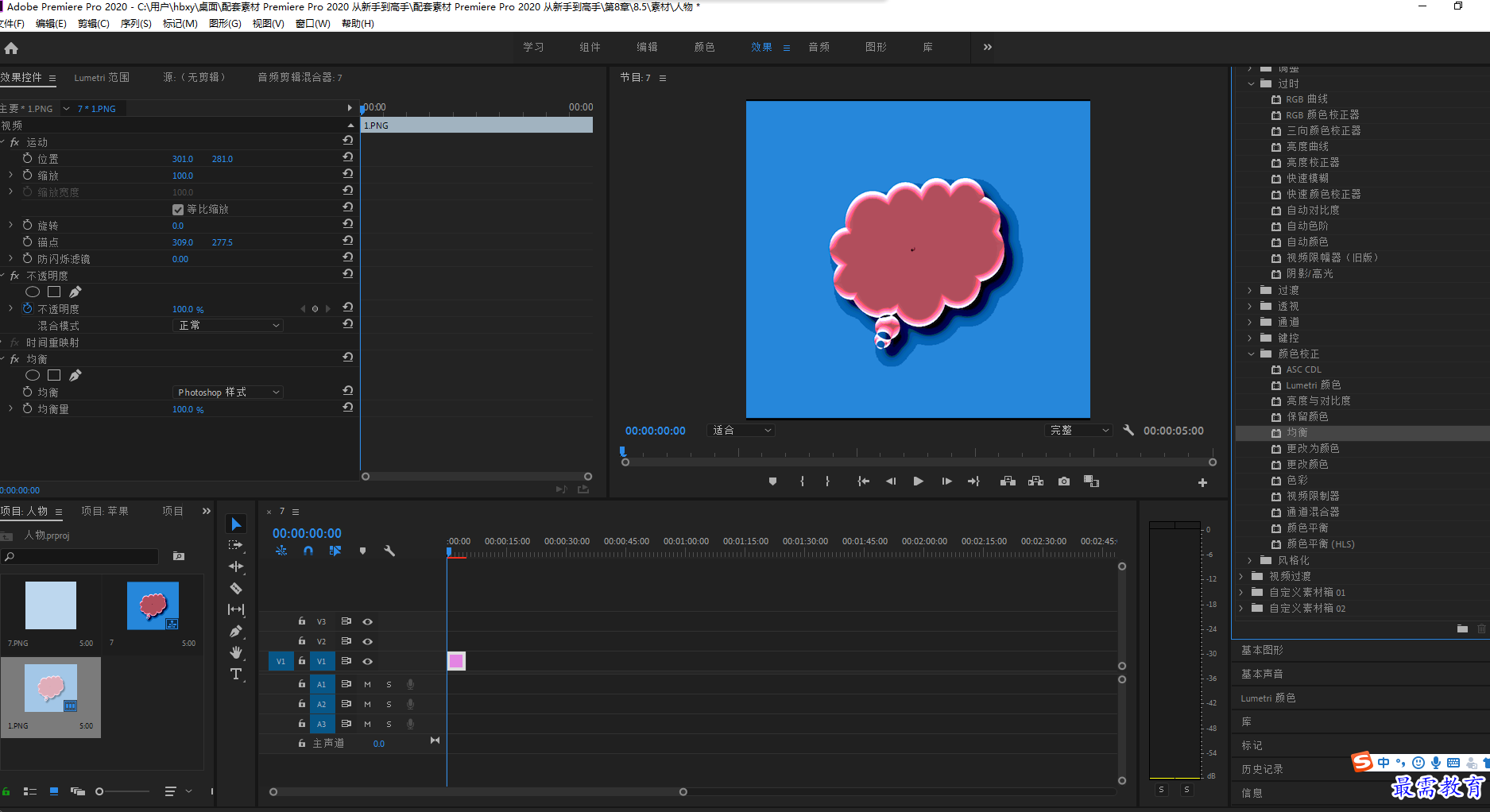Toggle Linked Selection in timeline
The height and width of the screenshot is (812, 1490).
point(335,551)
